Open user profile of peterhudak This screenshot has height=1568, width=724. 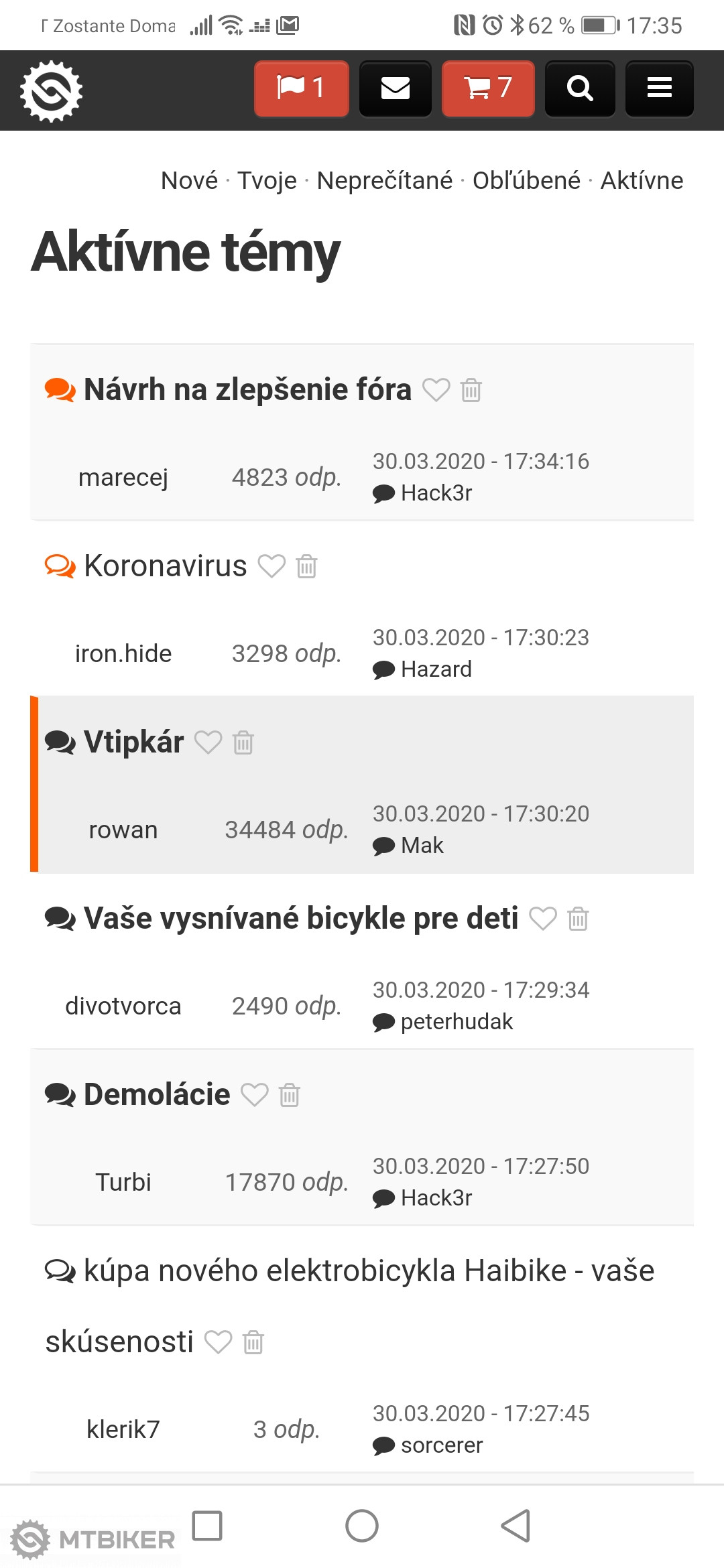click(457, 1021)
